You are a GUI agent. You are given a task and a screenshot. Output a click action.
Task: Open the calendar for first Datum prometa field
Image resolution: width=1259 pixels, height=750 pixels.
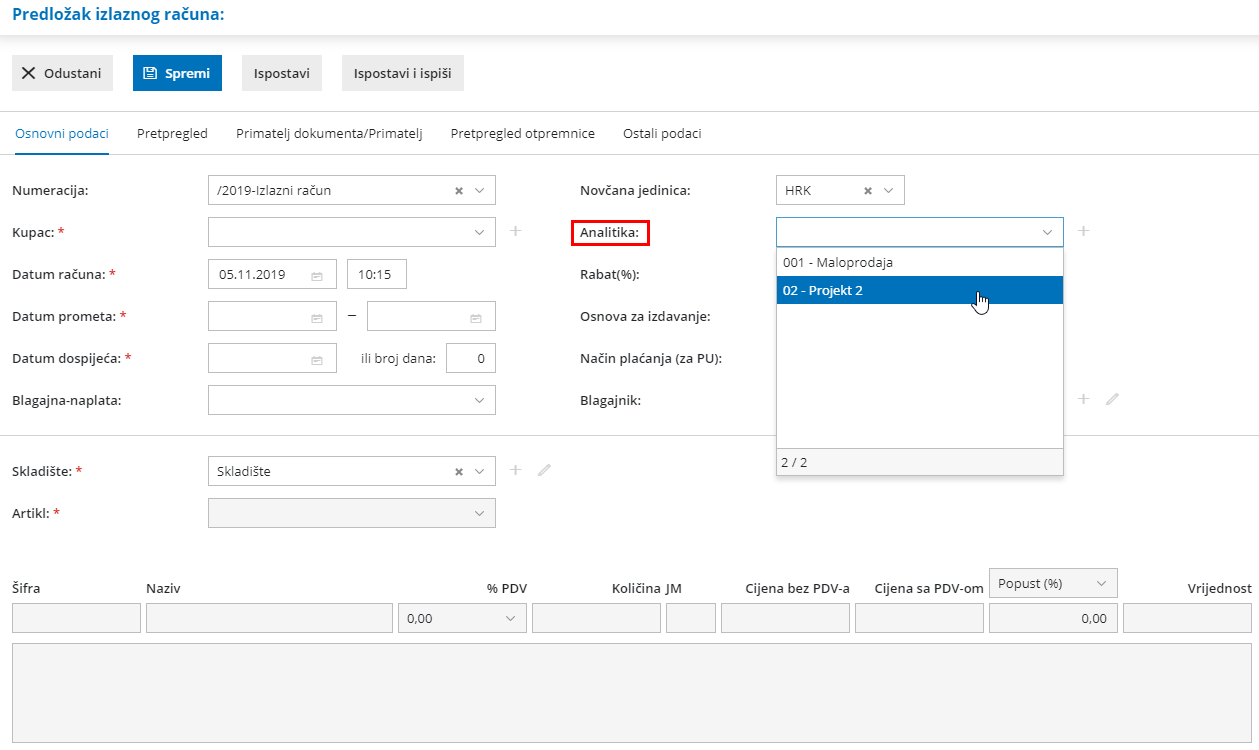[317, 317]
